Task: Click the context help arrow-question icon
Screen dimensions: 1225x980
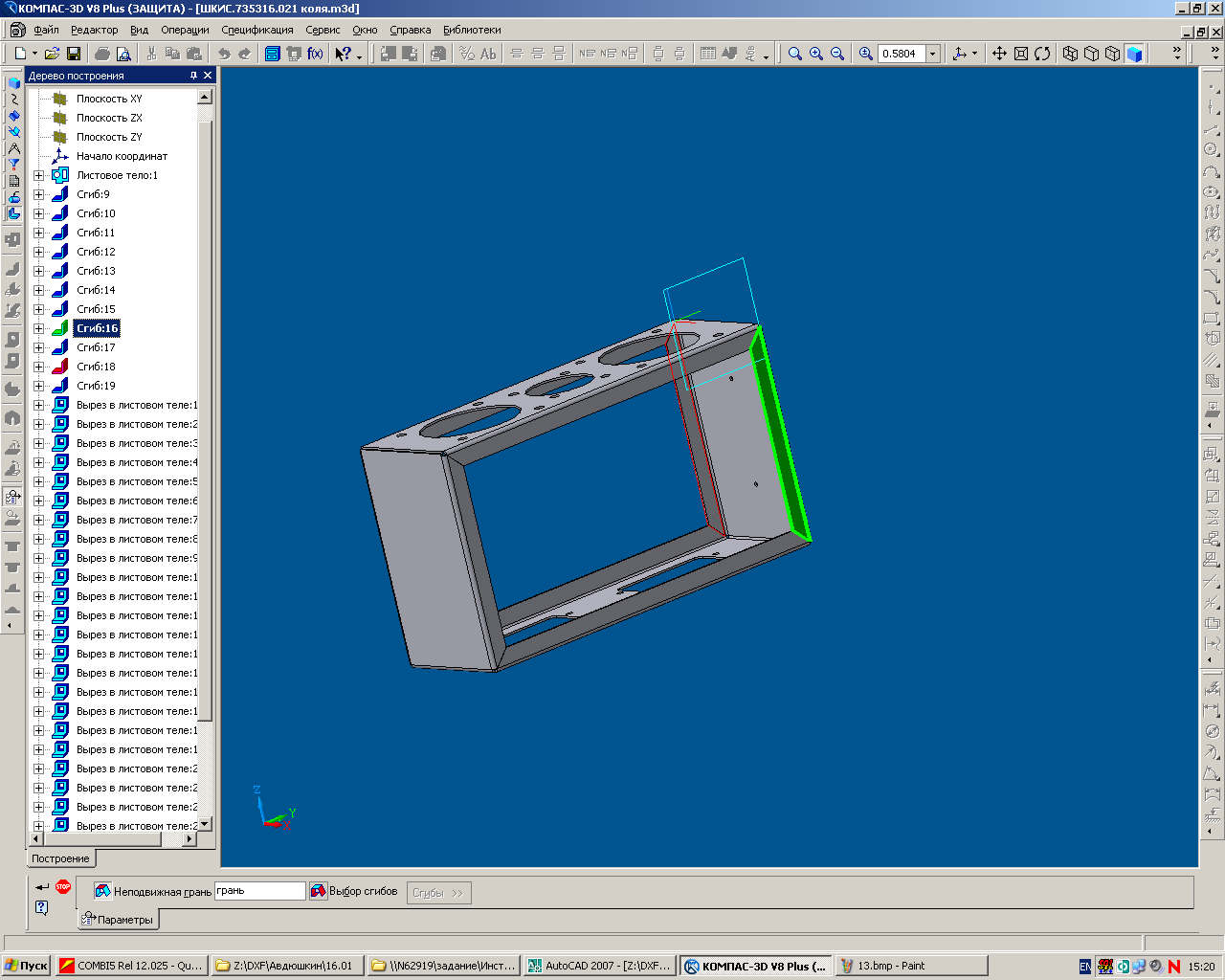Action: (x=344, y=54)
